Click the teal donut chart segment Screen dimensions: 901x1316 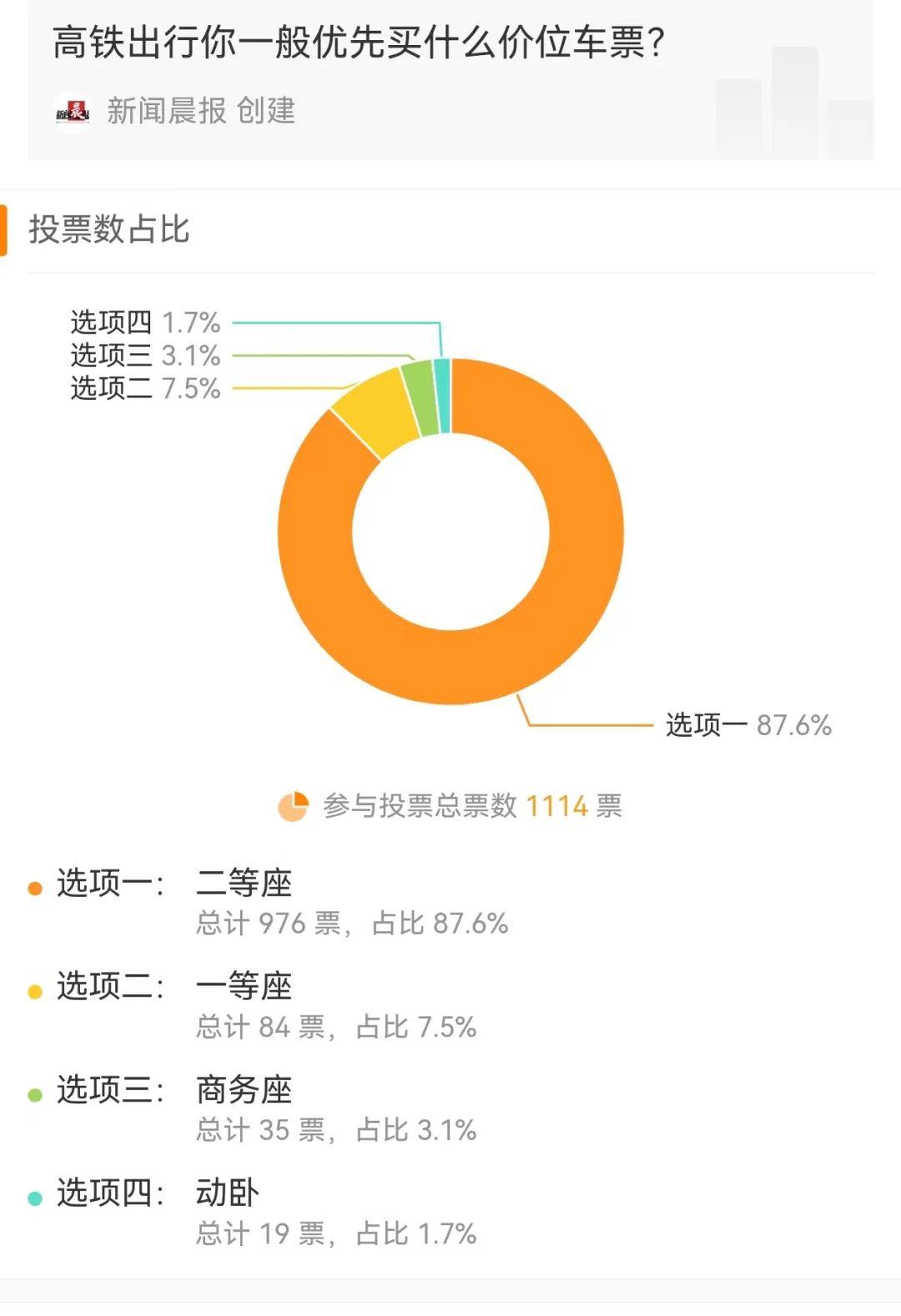click(x=442, y=396)
